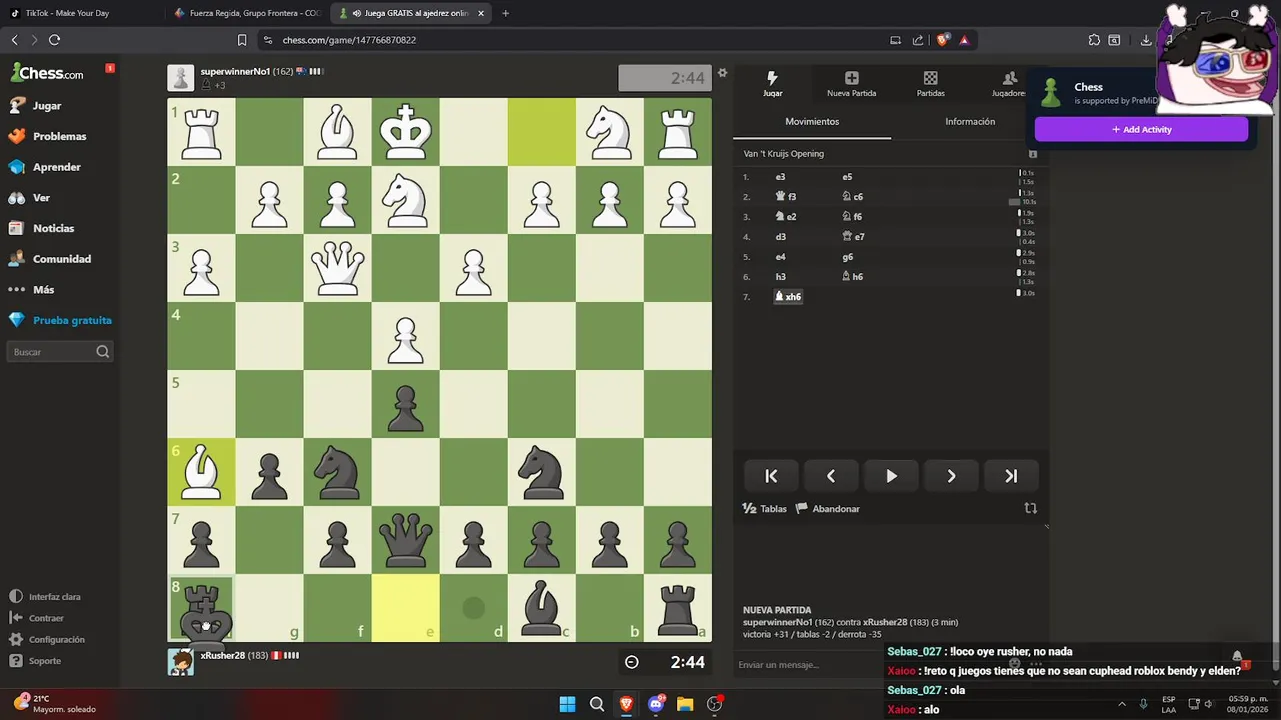The width and height of the screenshot is (1281, 720).
Task: Go back one move
Action: pos(831,476)
